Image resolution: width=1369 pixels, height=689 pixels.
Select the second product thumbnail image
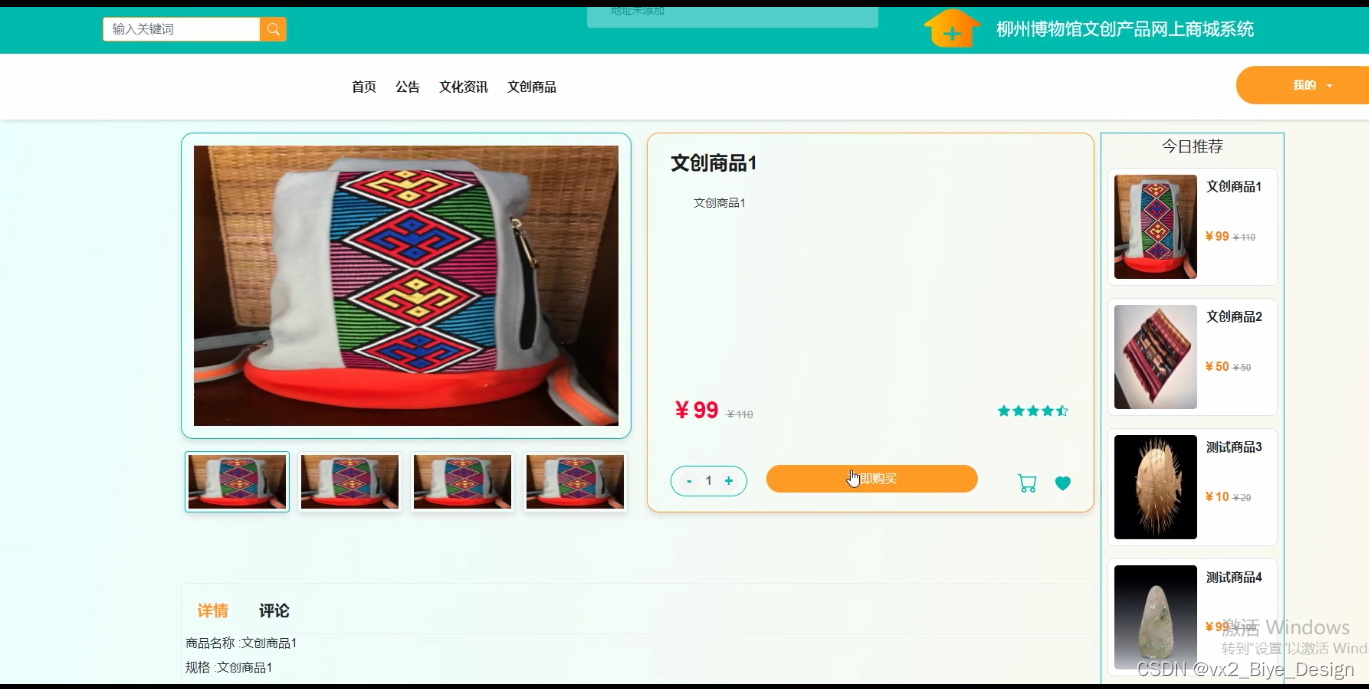click(x=350, y=482)
